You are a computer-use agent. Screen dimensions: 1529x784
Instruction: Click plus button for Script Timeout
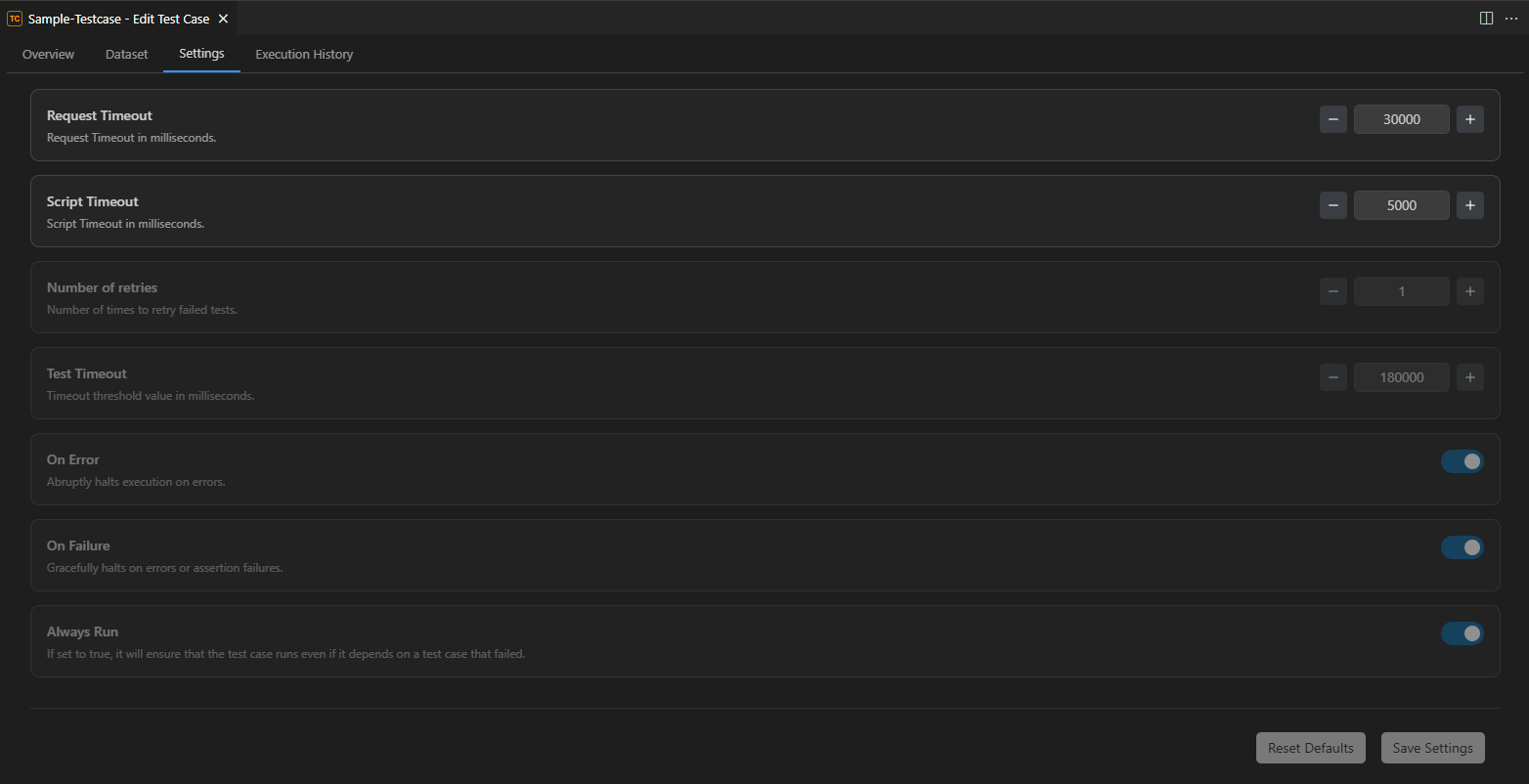(1469, 205)
